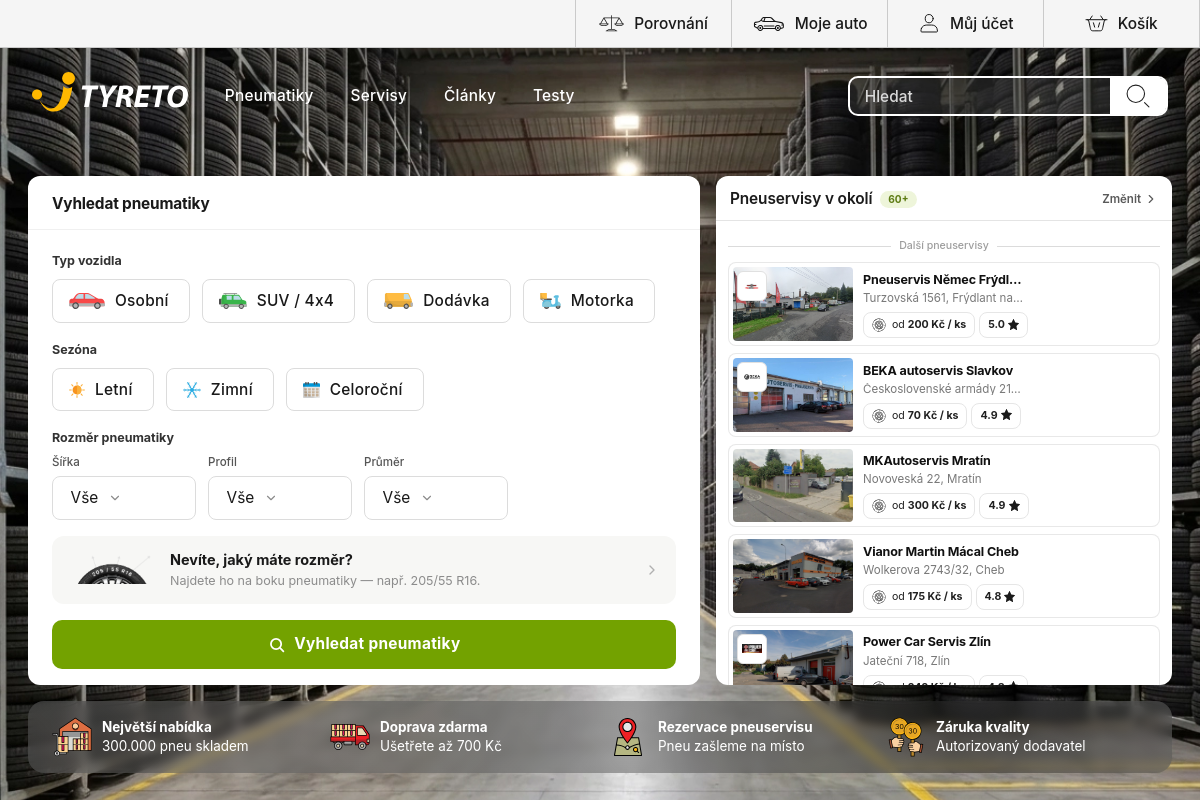Go to the Testy menu item

(554, 95)
